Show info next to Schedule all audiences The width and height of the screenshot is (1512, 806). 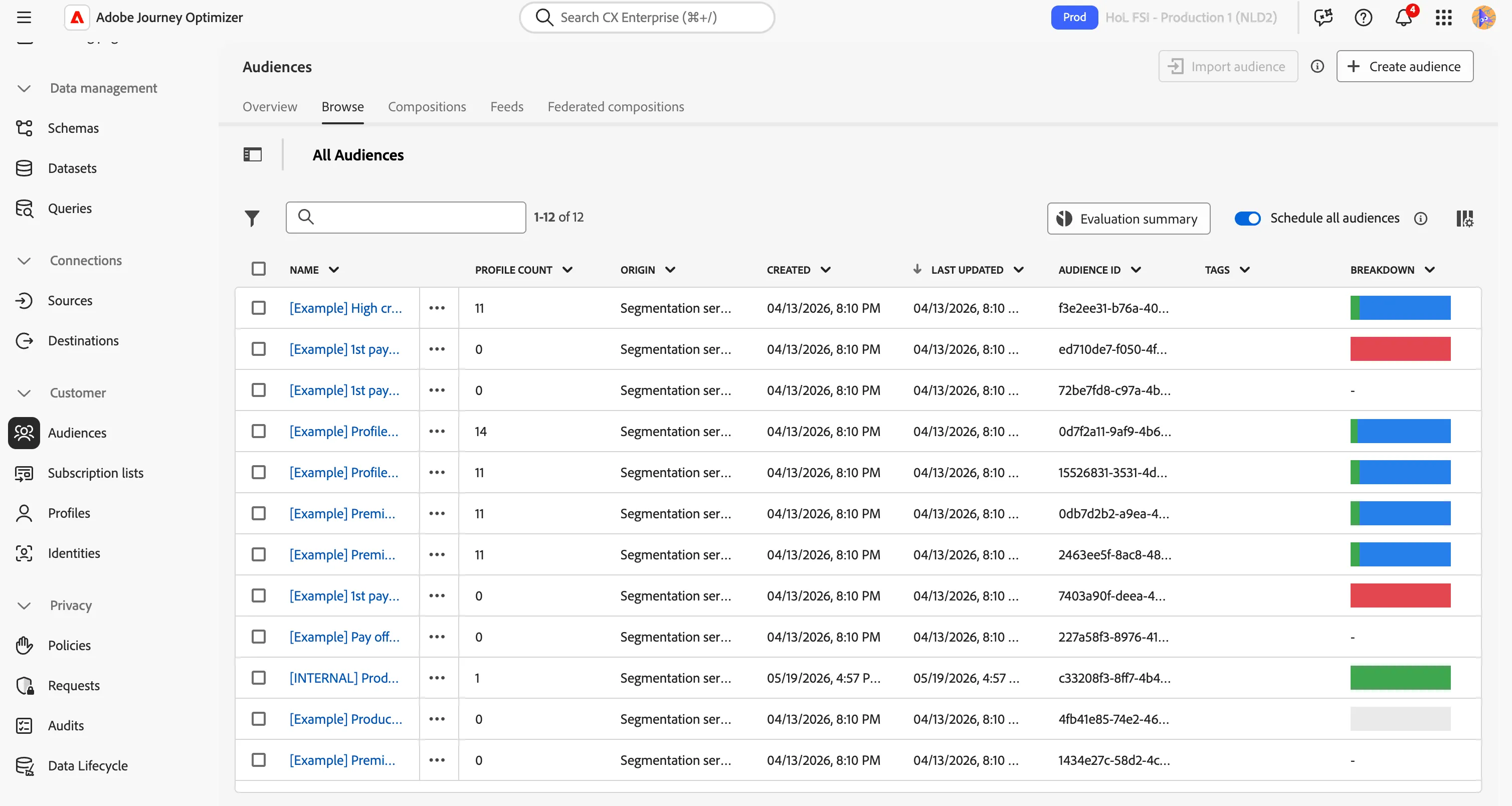[x=1420, y=219]
